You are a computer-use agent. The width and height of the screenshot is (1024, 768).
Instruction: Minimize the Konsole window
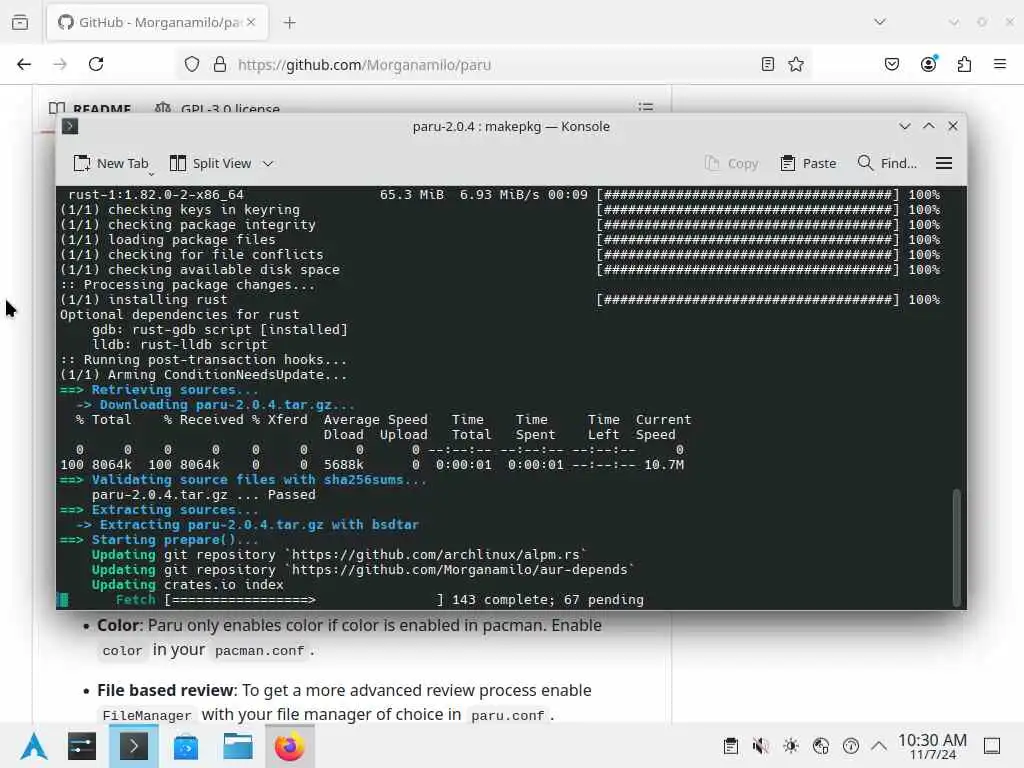click(904, 126)
